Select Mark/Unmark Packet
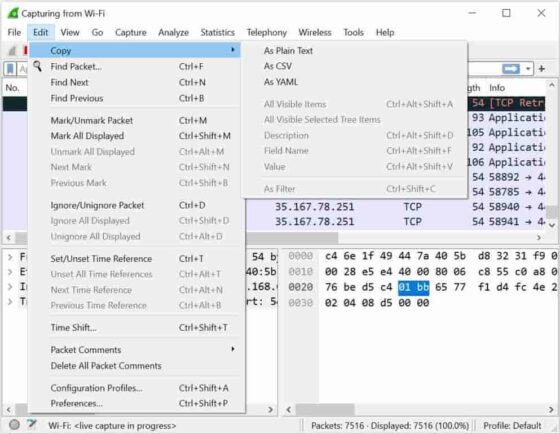Image resolution: width=560 pixels, height=434 pixels. (x=135, y=120)
